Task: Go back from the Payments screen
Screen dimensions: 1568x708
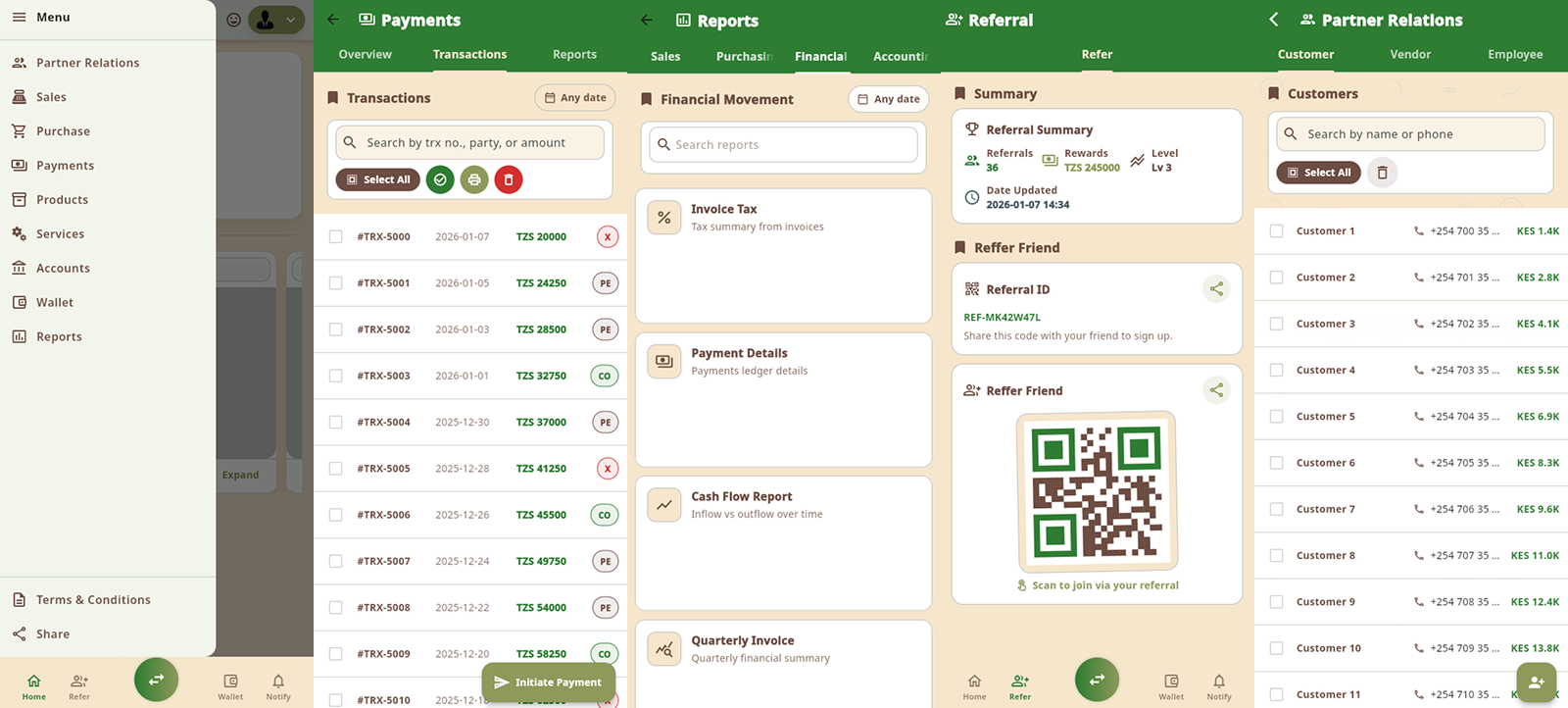Action: pos(333,20)
